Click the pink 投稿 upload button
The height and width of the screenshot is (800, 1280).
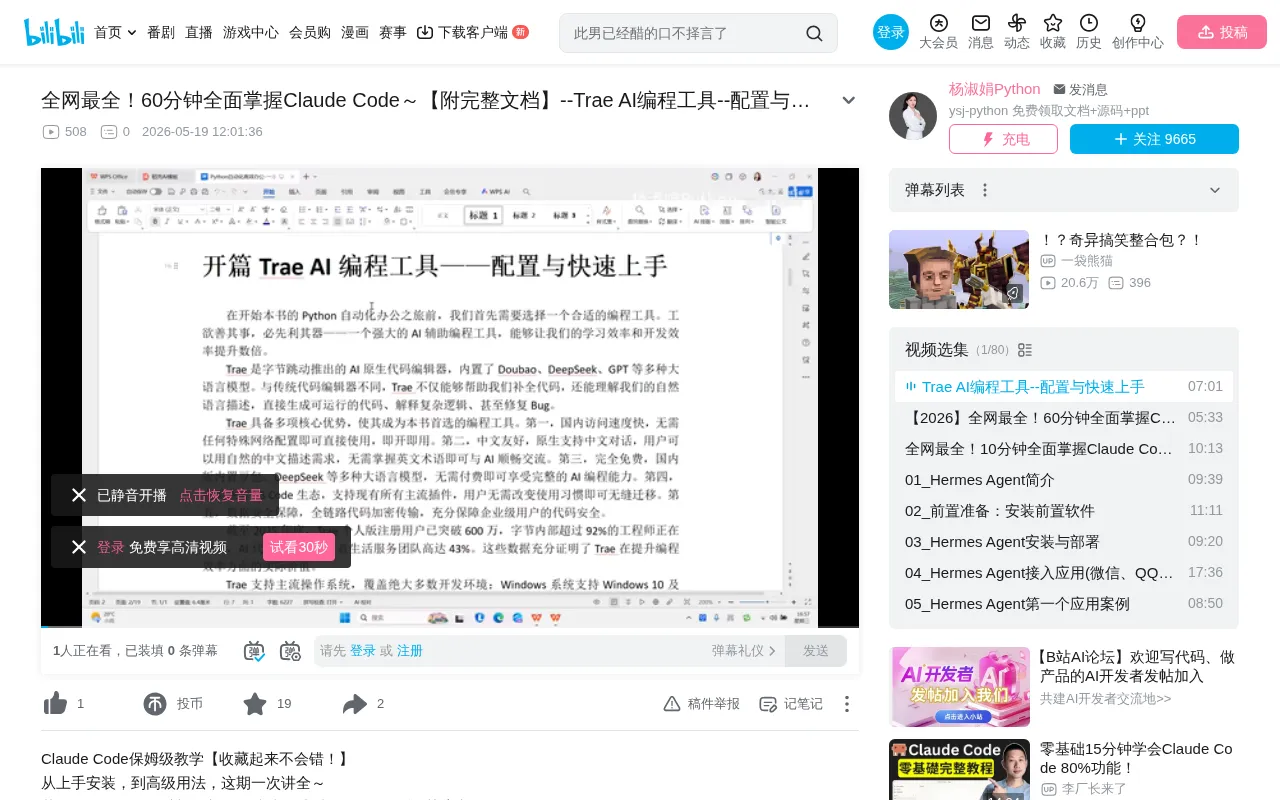click(x=1222, y=32)
